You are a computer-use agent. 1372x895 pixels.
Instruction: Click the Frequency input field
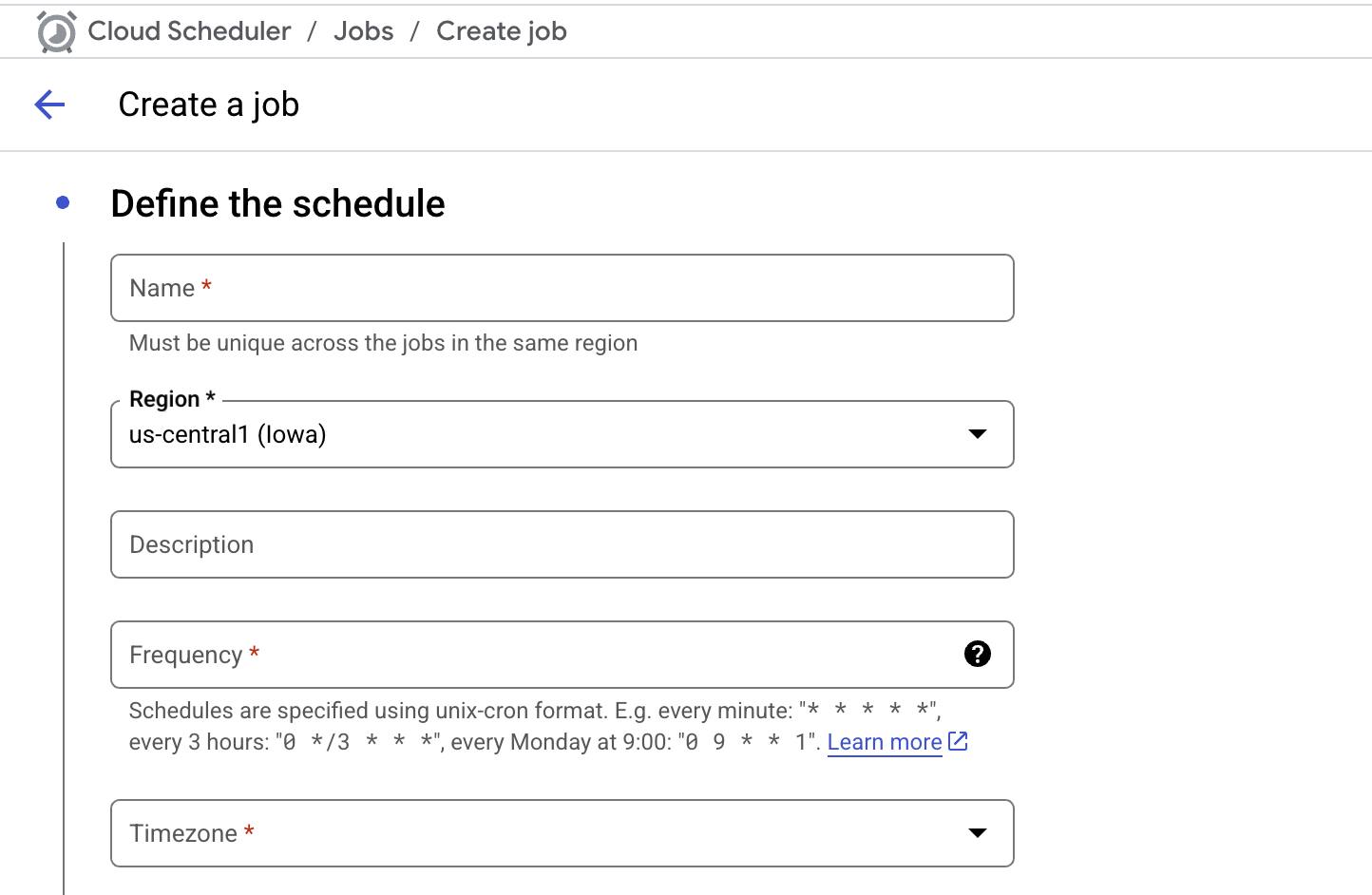click(475, 654)
